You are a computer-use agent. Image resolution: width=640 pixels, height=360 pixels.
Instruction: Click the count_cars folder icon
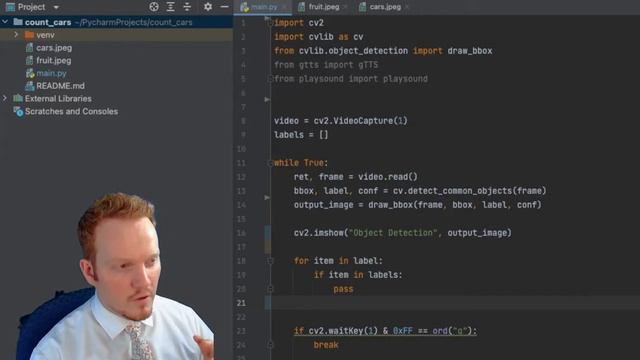[18, 22]
